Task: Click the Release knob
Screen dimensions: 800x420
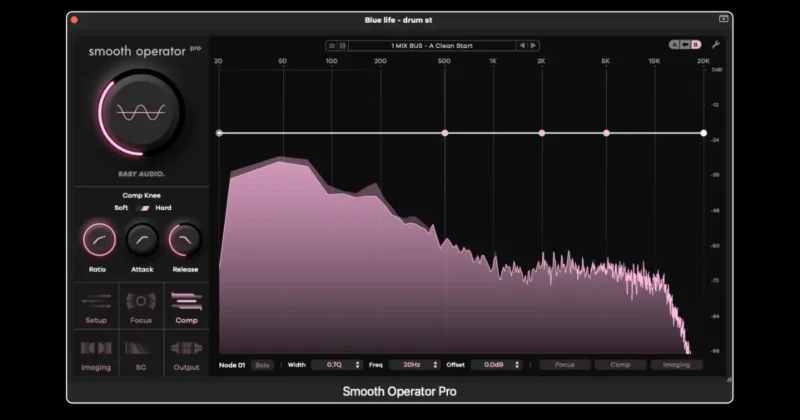Action: 185,239
